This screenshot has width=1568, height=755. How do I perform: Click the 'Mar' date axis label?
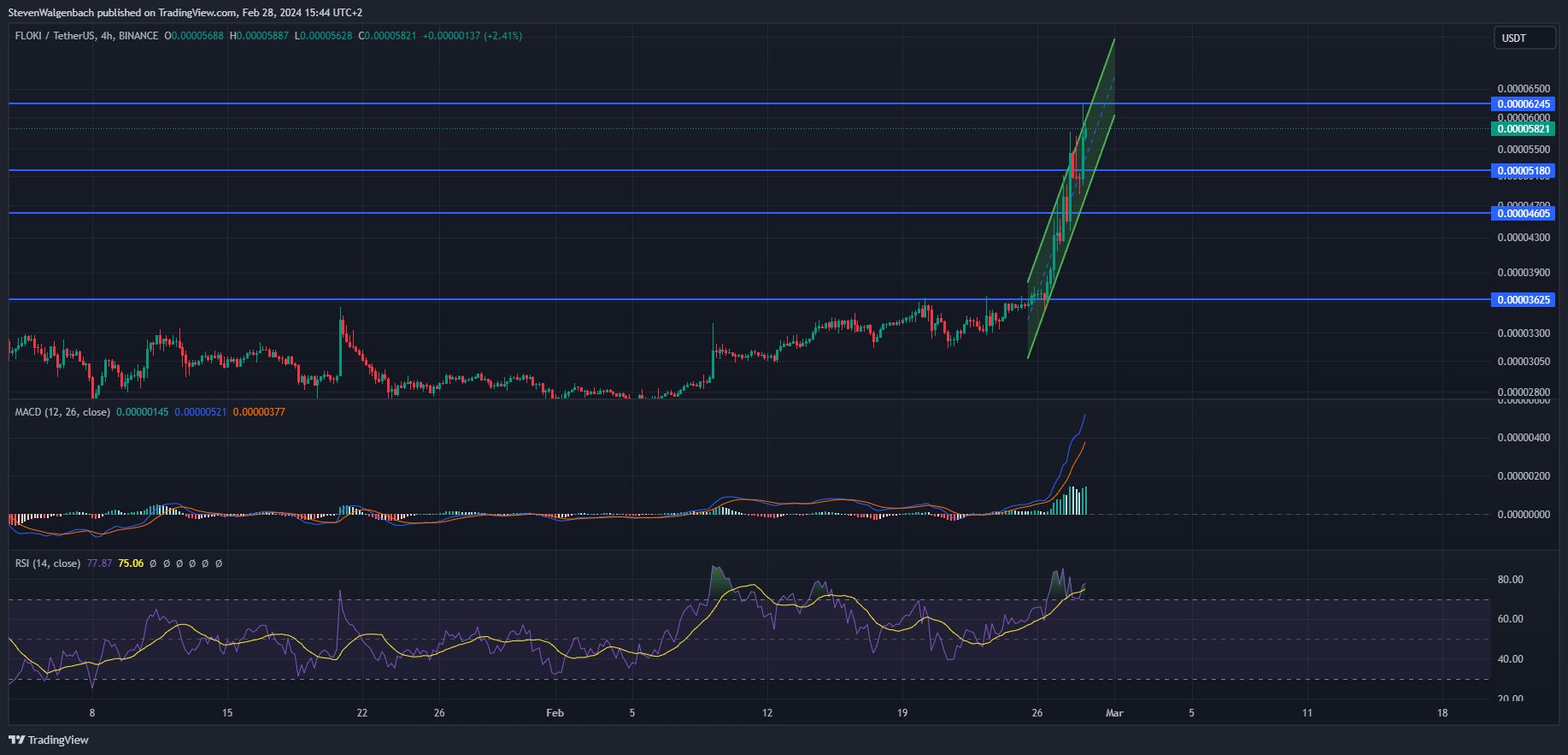pyautogui.click(x=1114, y=713)
